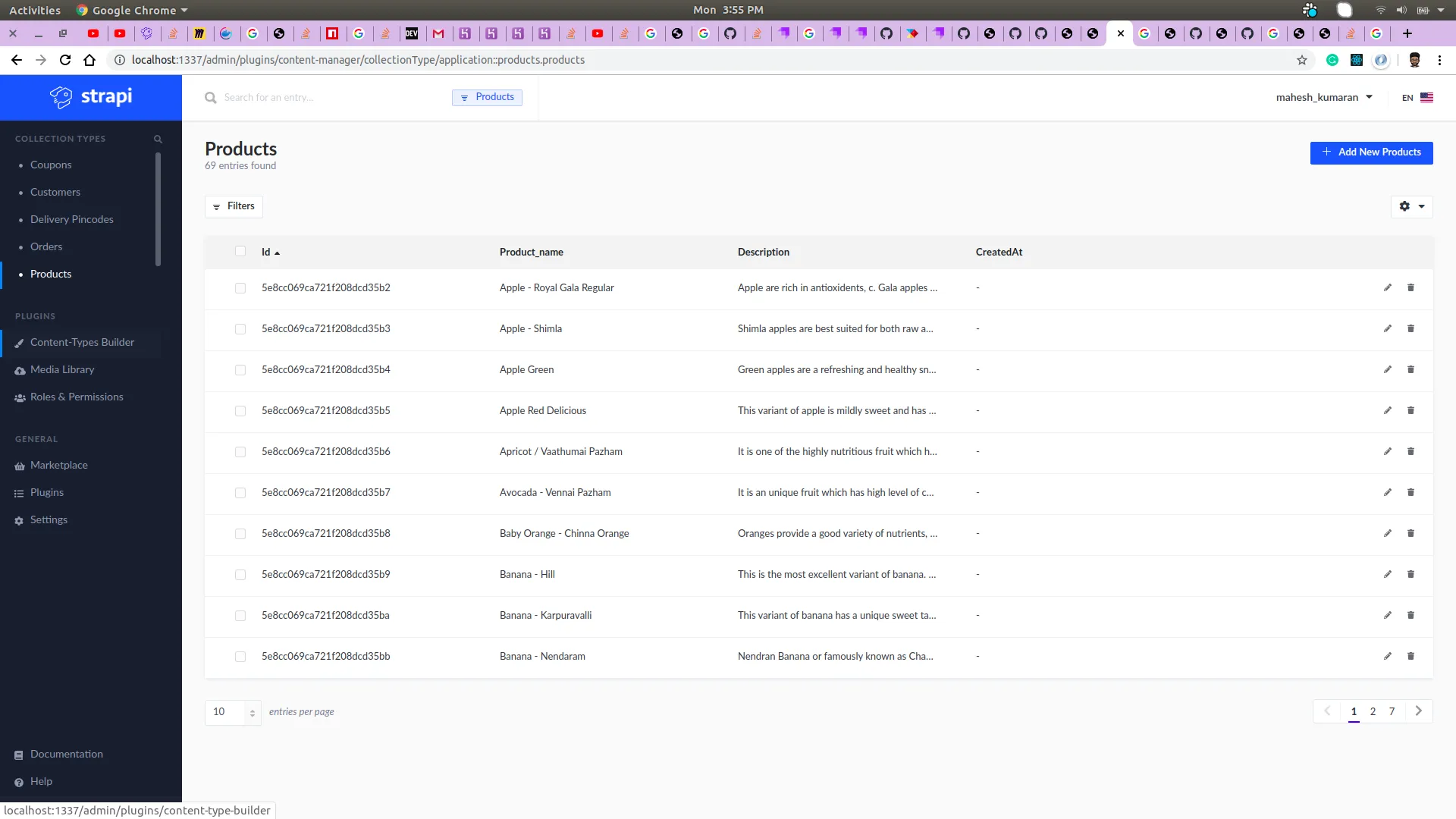This screenshot has height=819, width=1456.
Task: Edit the Banana - Nendaram entry pencil icon
Action: (x=1387, y=656)
